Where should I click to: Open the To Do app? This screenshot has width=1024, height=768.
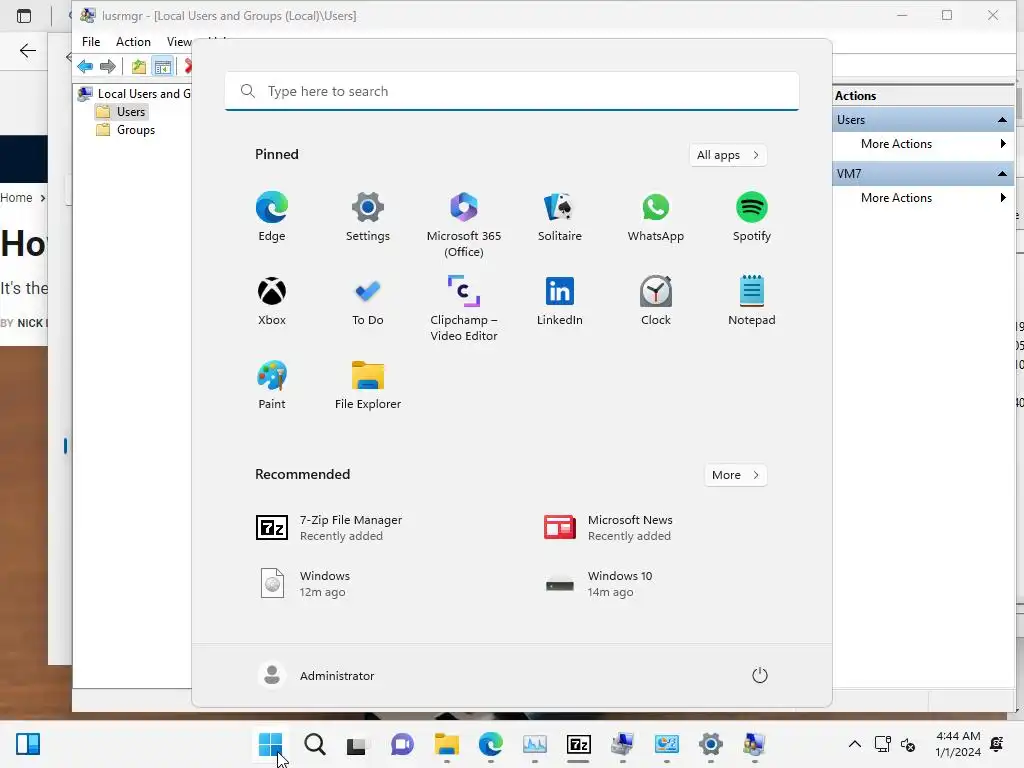tap(368, 300)
